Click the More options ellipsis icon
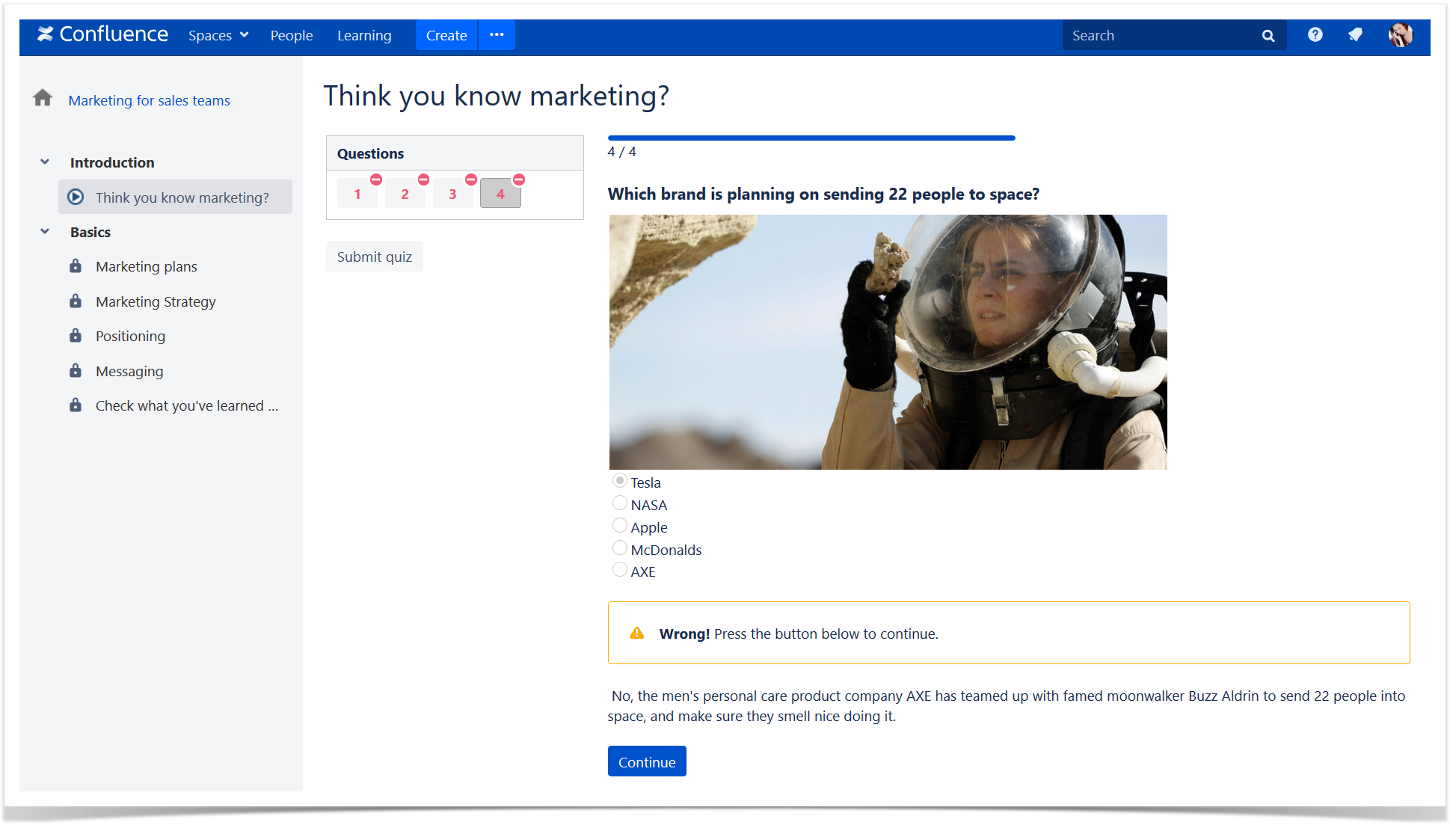1456x828 pixels. tap(497, 35)
